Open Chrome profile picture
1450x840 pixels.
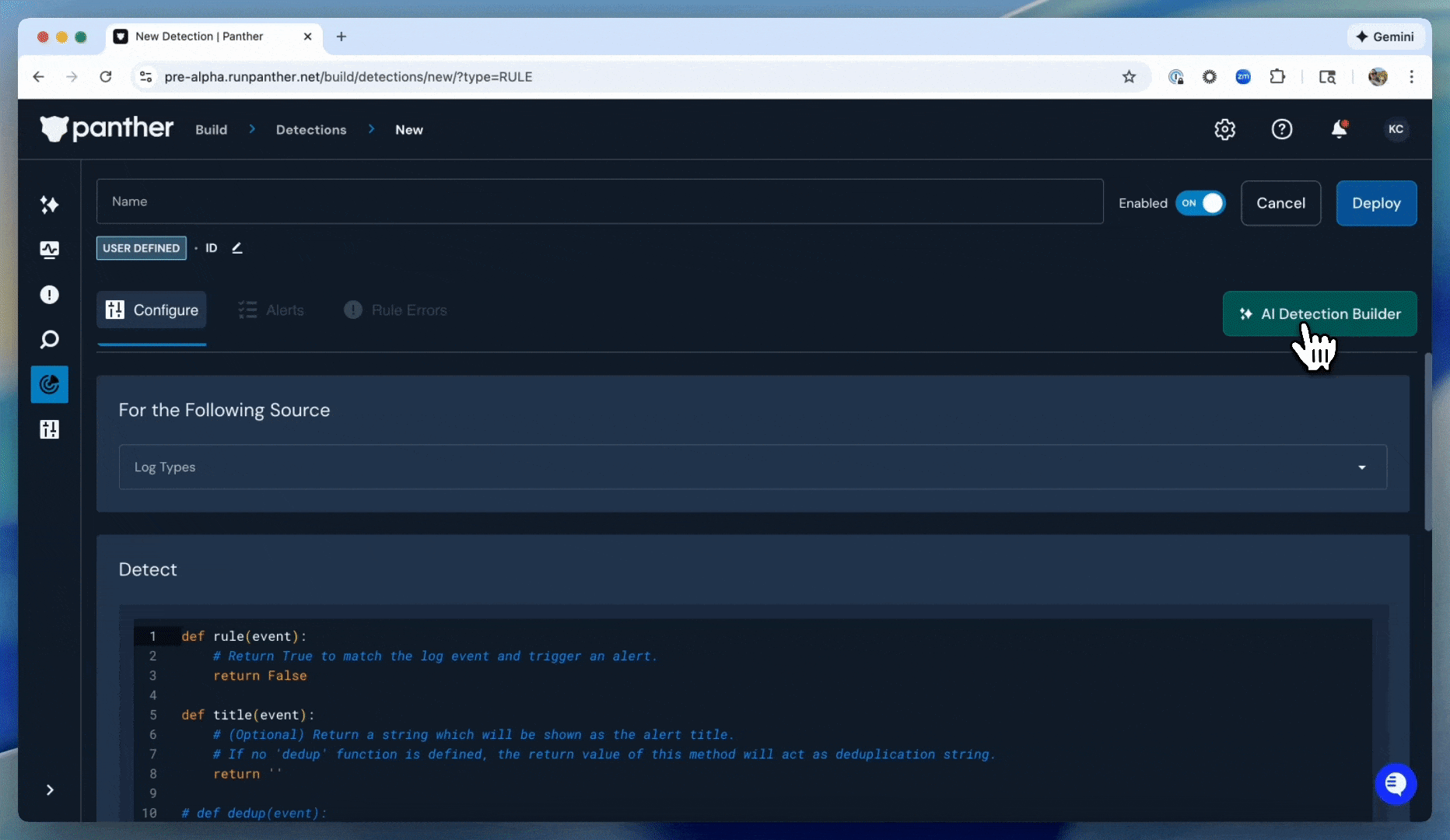tap(1378, 76)
